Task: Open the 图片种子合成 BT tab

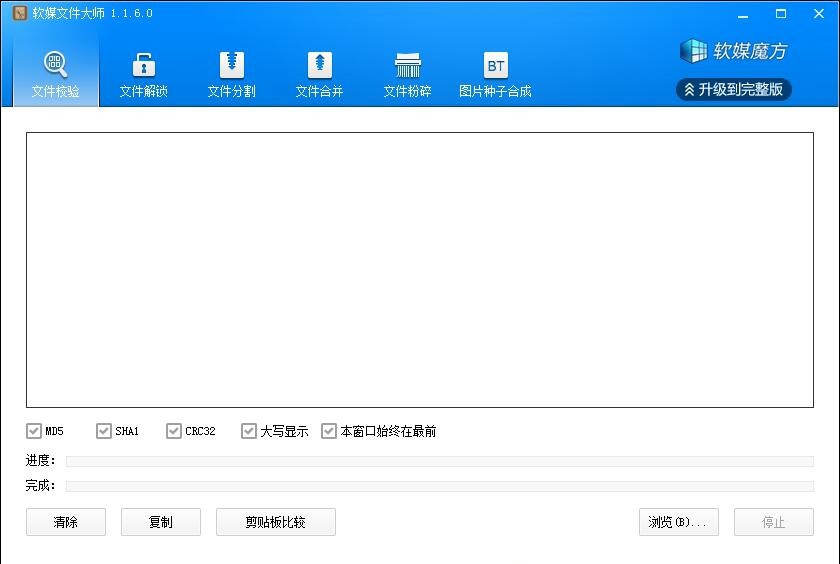Action: [495, 74]
